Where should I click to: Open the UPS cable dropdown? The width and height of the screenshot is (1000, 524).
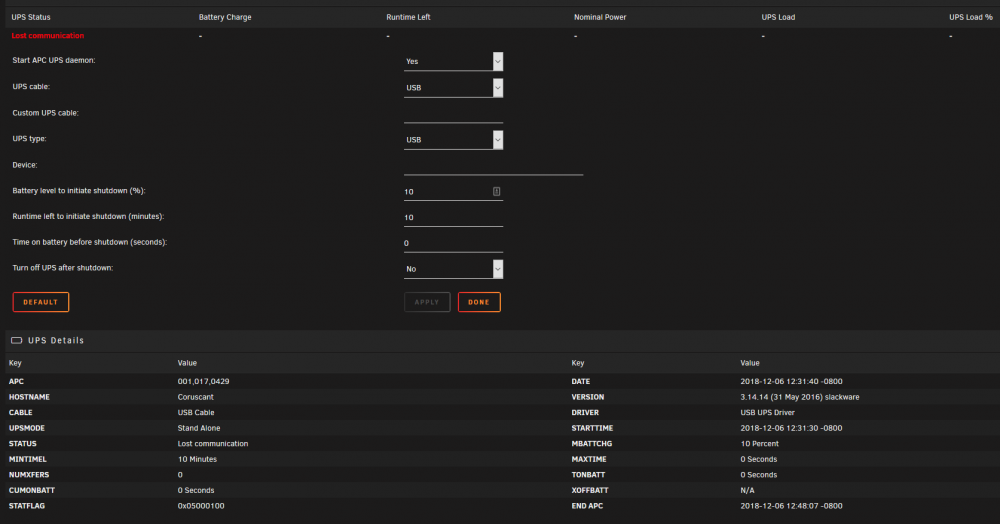[453, 88]
